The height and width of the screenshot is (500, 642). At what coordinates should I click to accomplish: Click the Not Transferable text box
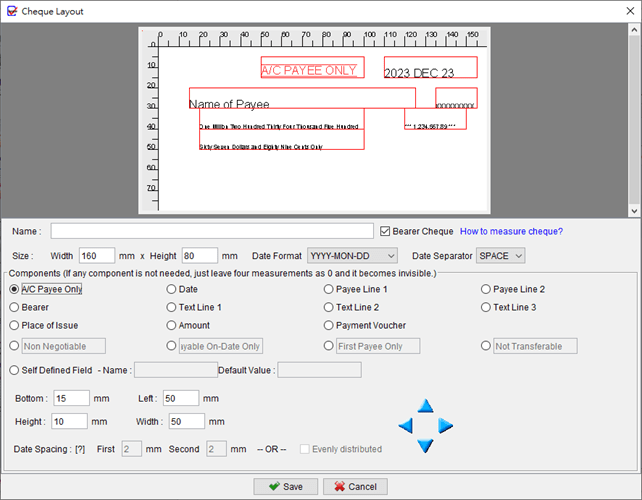click(x=535, y=346)
